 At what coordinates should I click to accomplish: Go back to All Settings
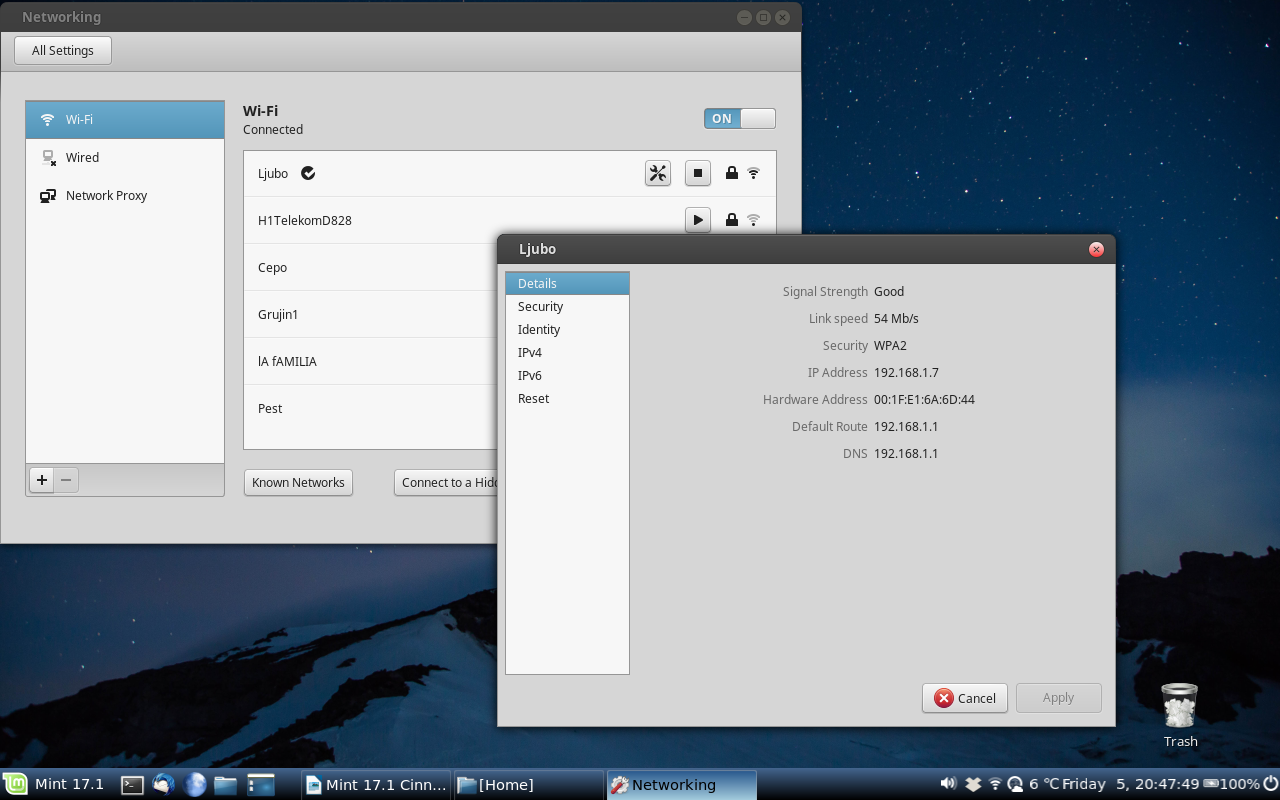[x=63, y=51]
